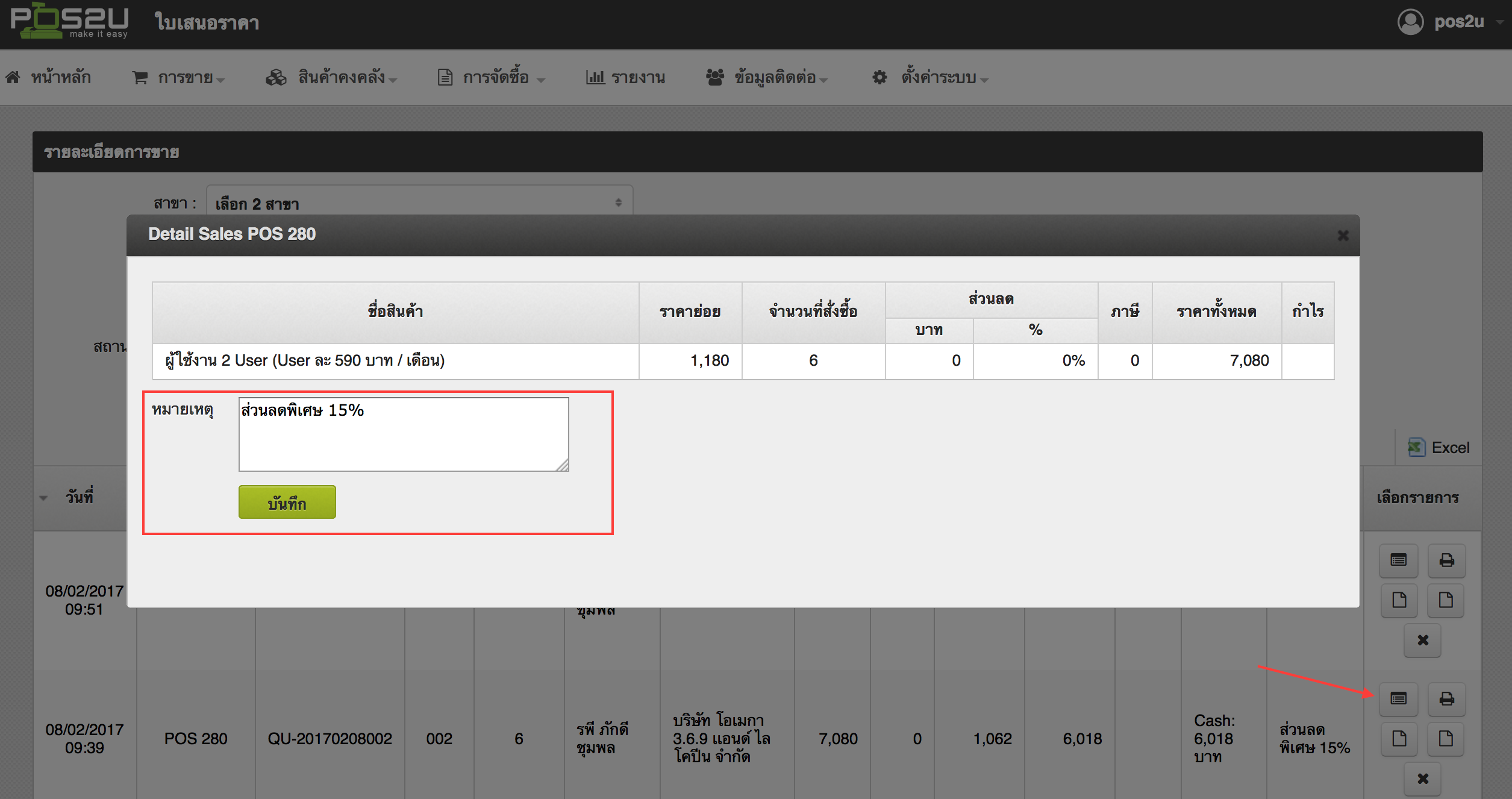Viewport: 1512px width, 799px height.
Task: Click second document icon in POS 280 row
Action: pos(1446,738)
